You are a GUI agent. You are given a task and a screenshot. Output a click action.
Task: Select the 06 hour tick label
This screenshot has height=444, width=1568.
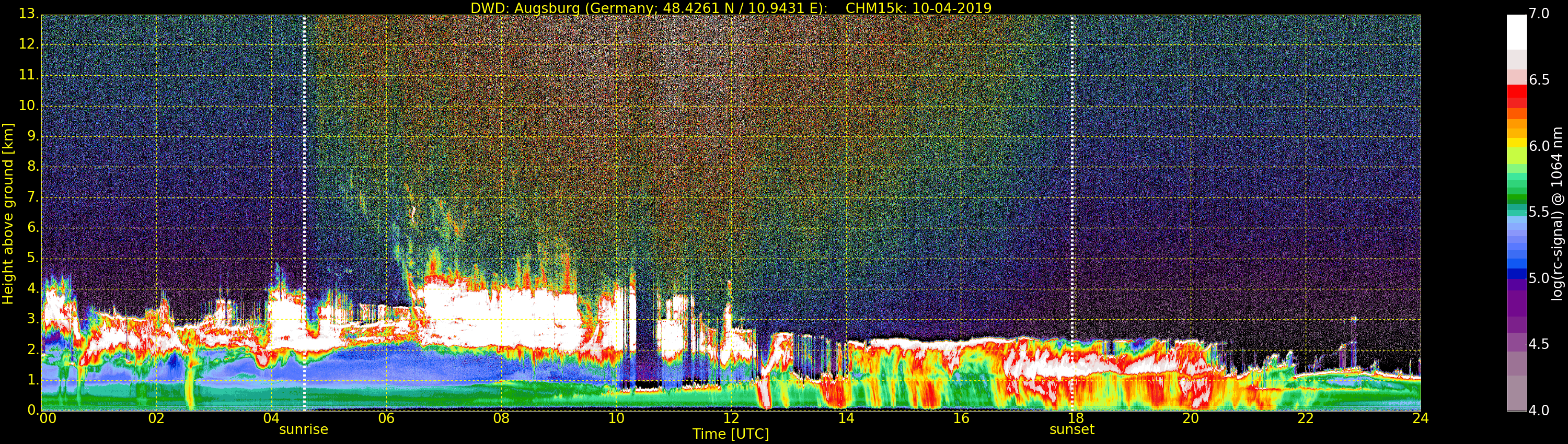(x=386, y=418)
